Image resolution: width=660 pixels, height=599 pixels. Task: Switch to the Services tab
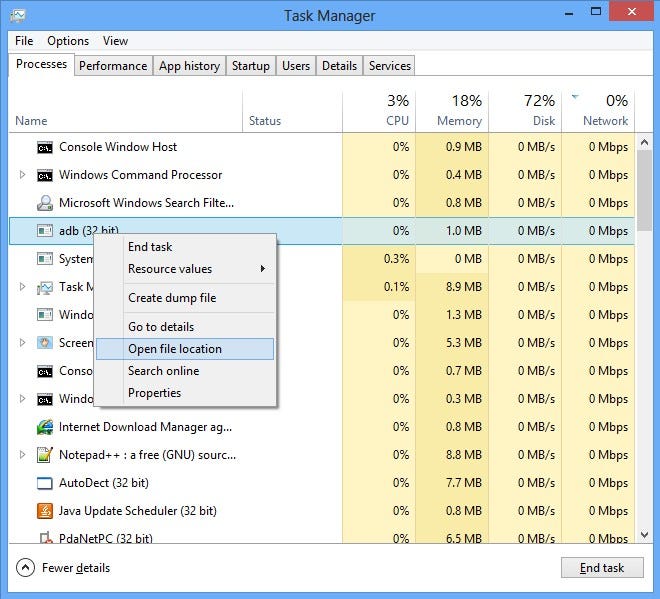[x=390, y=66]
